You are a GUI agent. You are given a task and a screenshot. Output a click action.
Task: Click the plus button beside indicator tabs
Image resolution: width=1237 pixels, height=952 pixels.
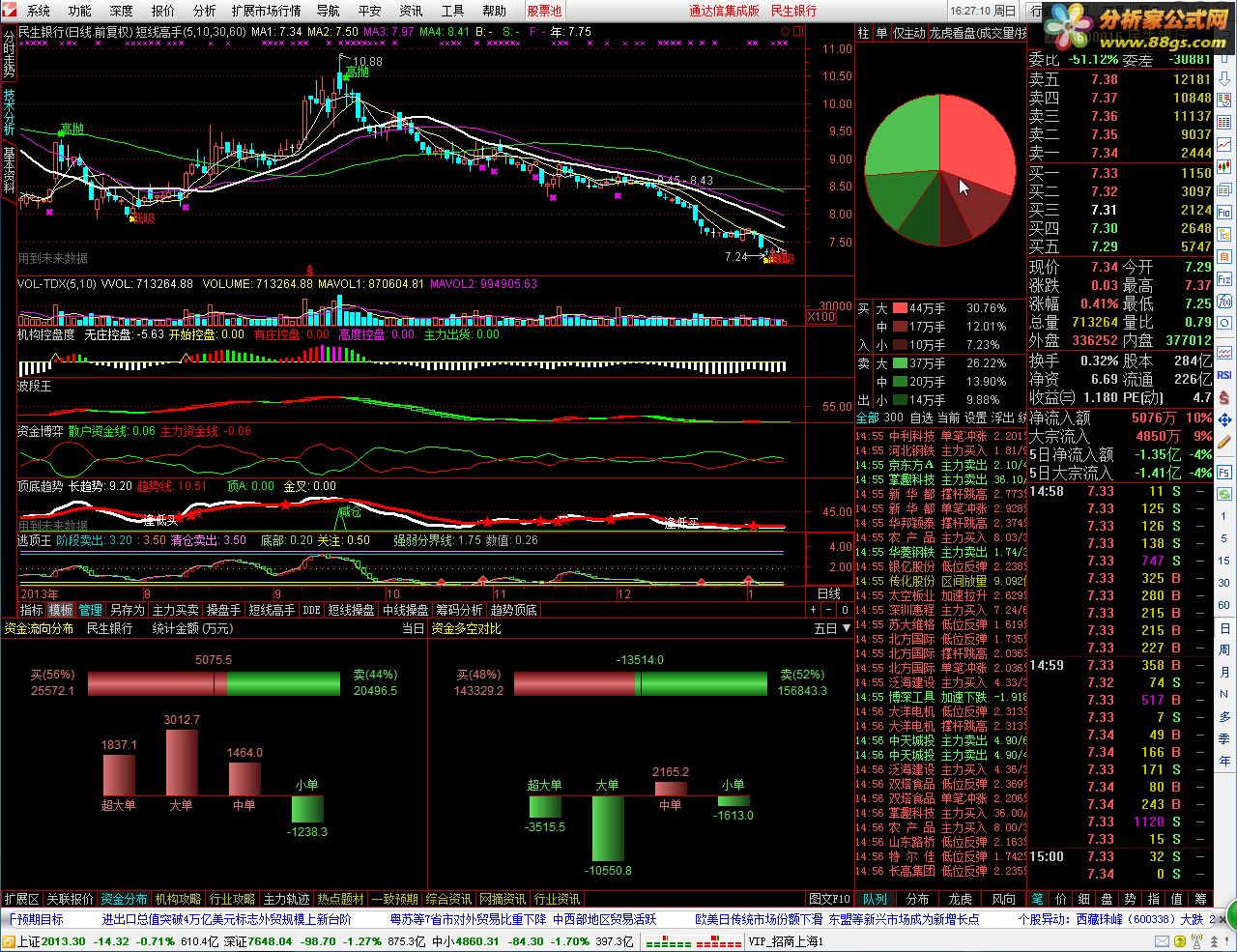[814, 610]
